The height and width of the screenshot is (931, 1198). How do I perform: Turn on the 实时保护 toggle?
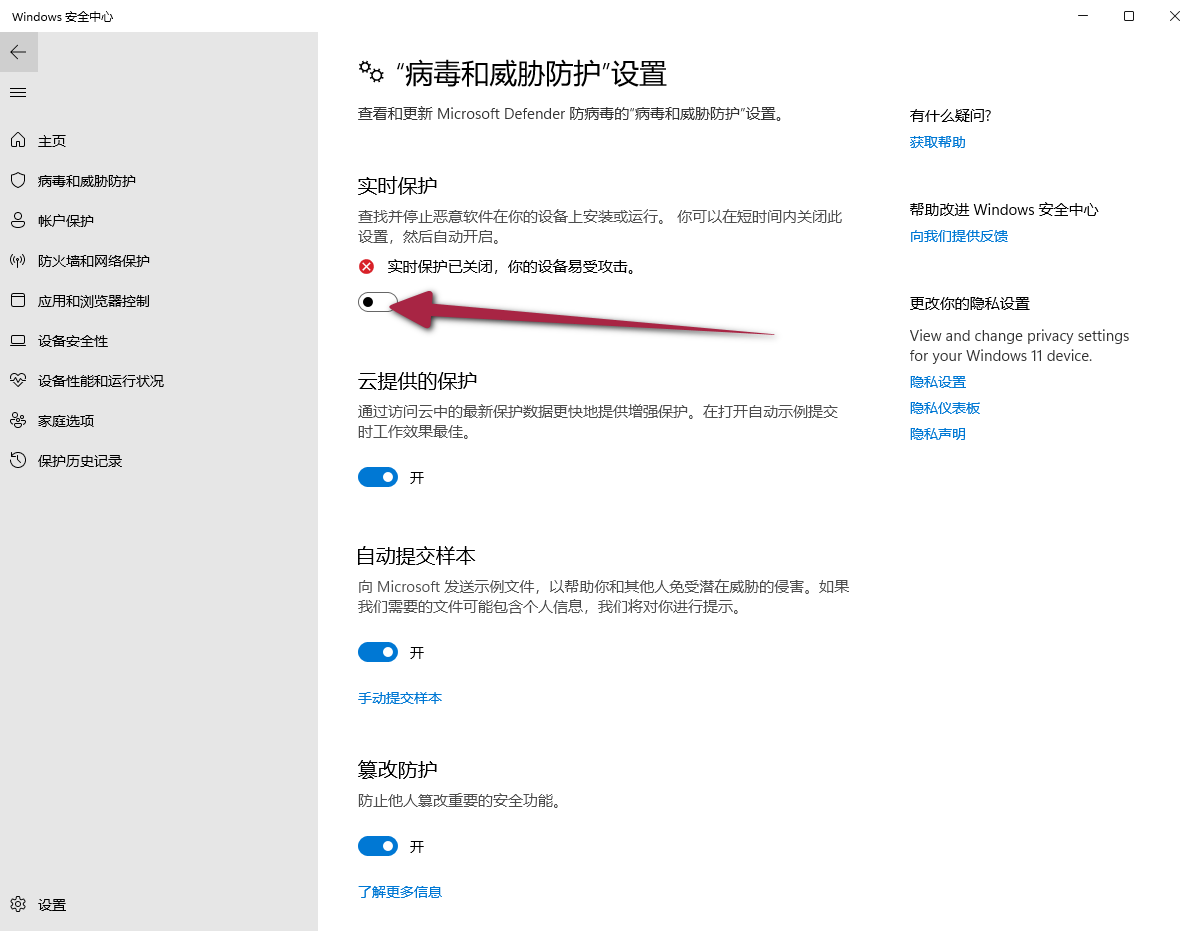[378, 302]
